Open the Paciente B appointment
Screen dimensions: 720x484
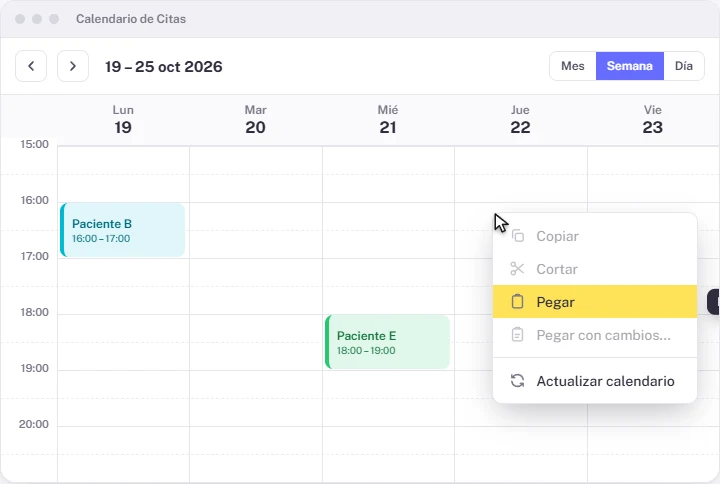pos(123,230)
